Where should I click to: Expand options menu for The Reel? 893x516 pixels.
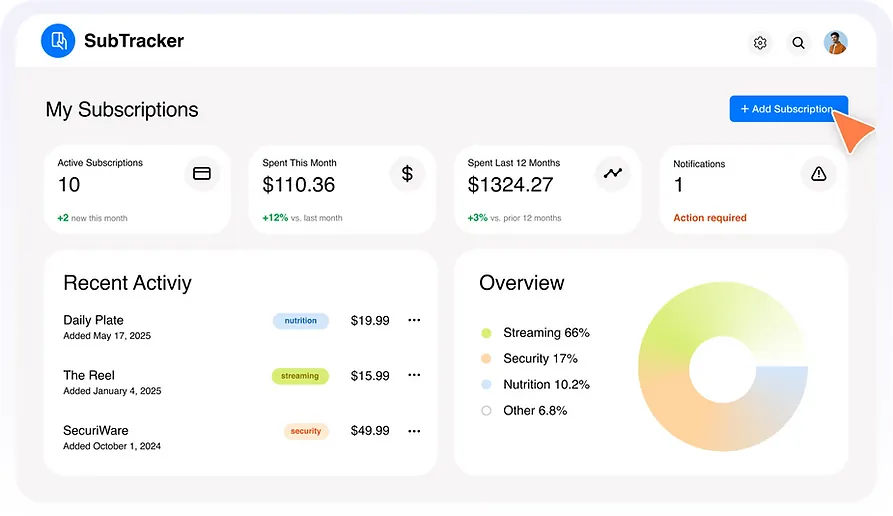(x=414, y=376)
